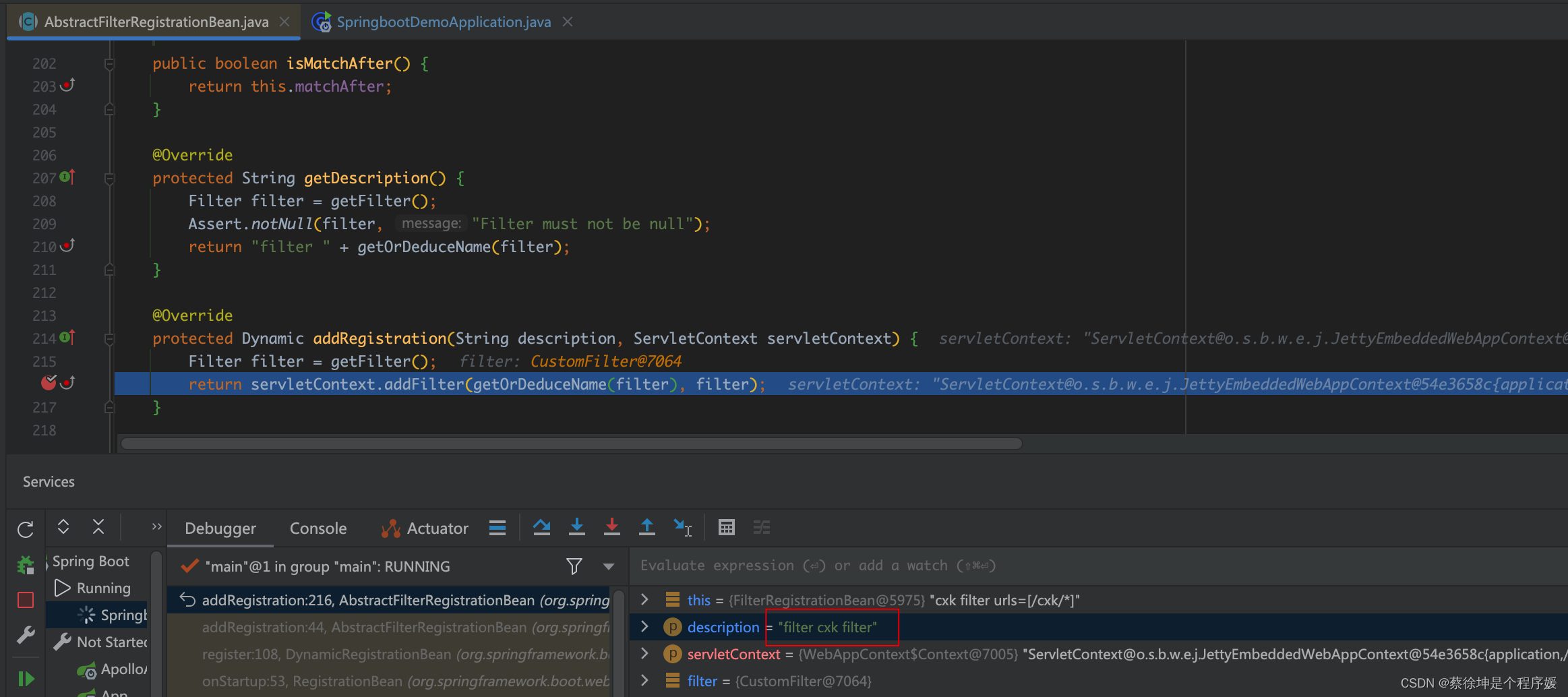The image size is (1568, 697).
Task: Close the SpringbootDemoApplication.java tab
Action: [x=568, y=22]
